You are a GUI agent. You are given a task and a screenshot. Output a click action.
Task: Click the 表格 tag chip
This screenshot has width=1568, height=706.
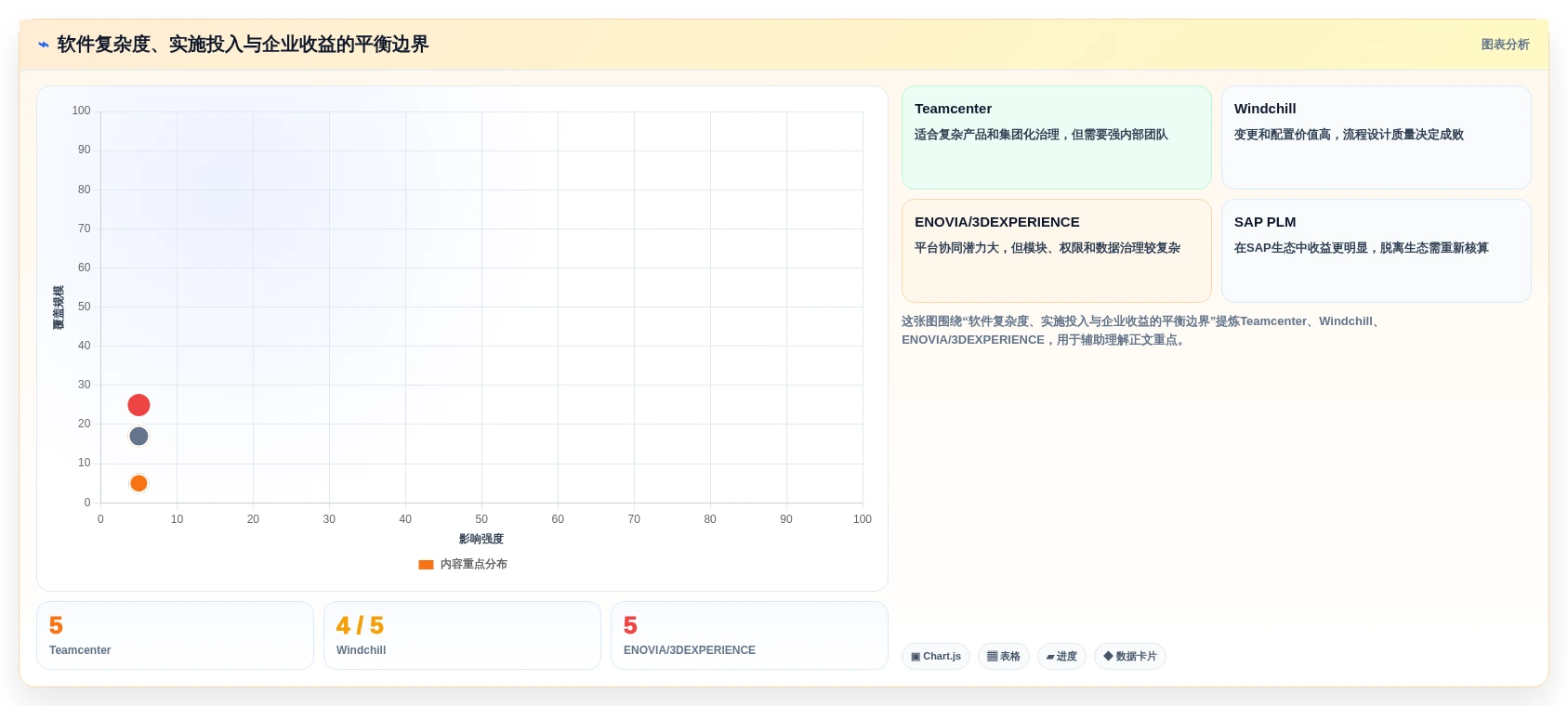[x=1004, y=657]
